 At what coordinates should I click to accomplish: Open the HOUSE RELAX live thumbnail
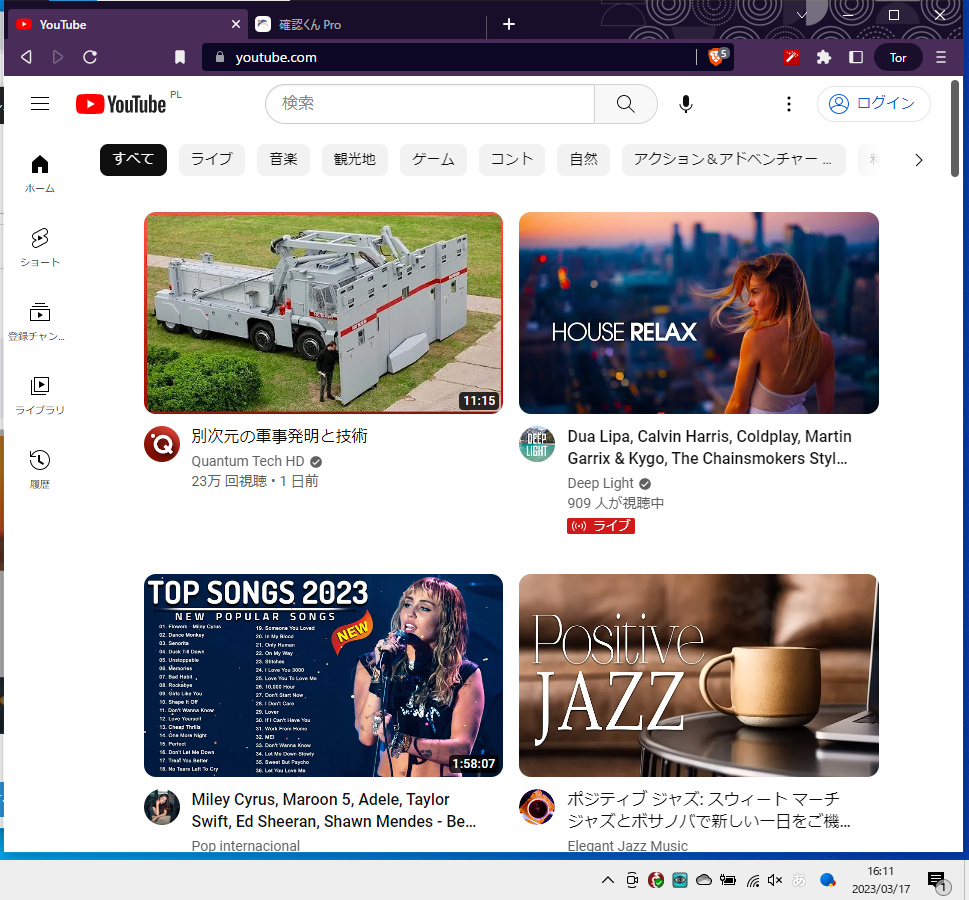698,313
